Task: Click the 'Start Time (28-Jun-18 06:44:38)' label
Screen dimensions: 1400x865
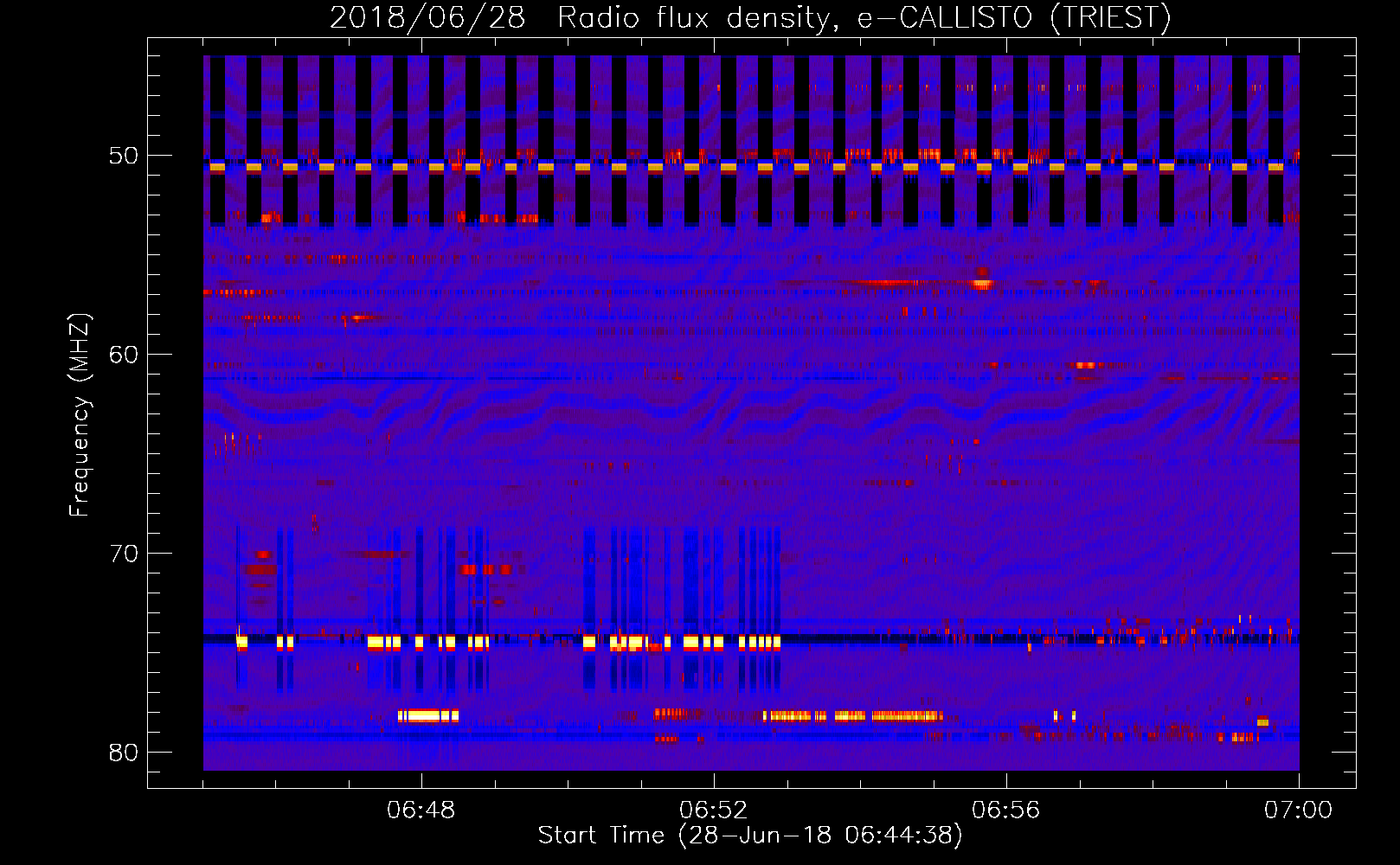Action: coord(750,836)
